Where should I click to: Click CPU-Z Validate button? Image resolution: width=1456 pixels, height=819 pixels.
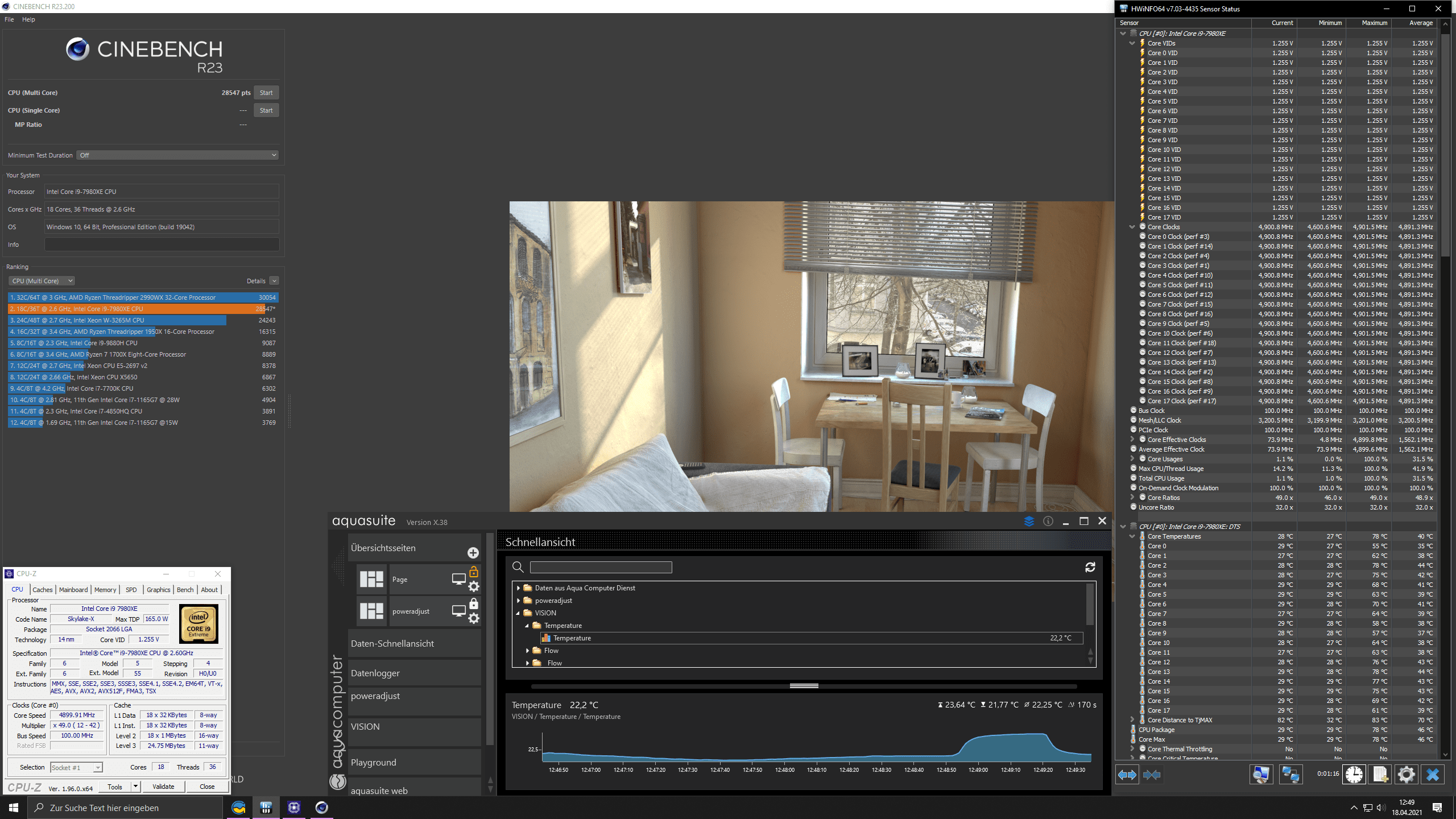coord(163,787)
